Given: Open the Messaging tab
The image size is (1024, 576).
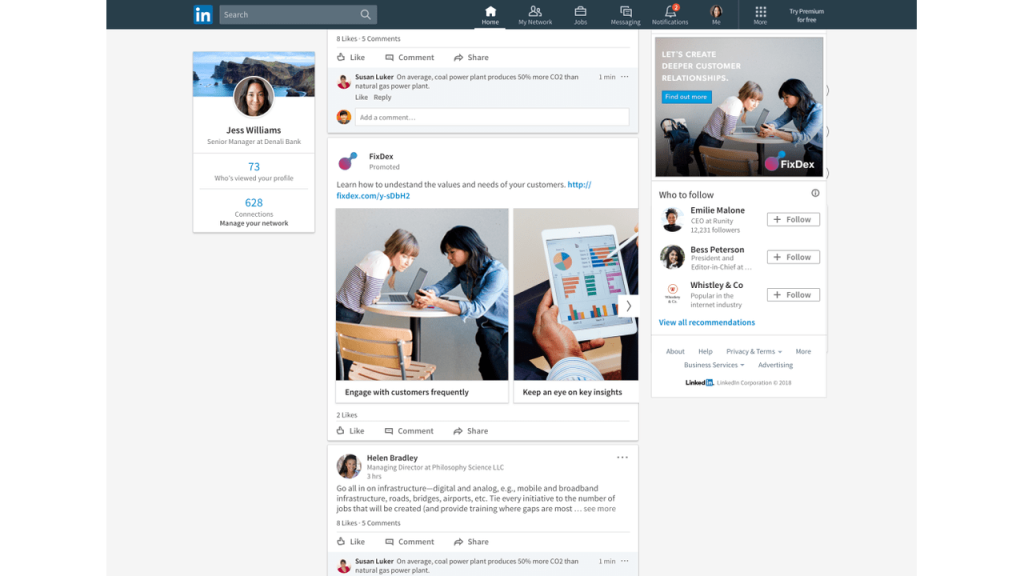Looking at the screenshot, I should 625,15.
